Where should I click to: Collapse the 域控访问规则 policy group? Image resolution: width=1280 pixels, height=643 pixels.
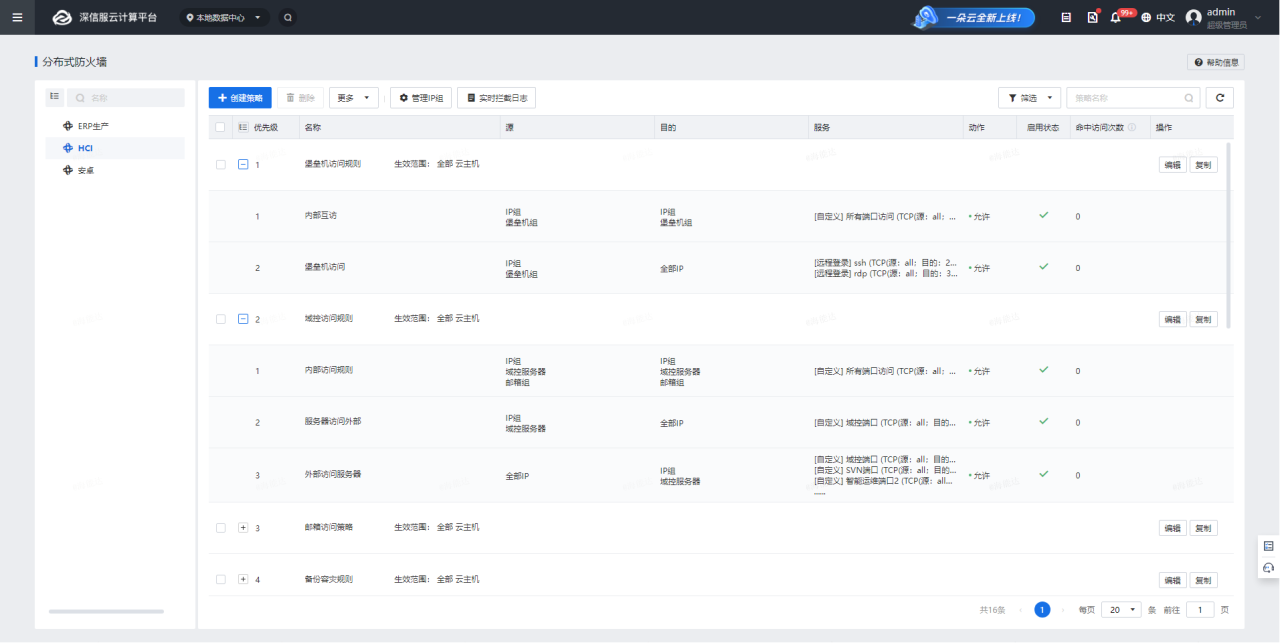(243, 319)
